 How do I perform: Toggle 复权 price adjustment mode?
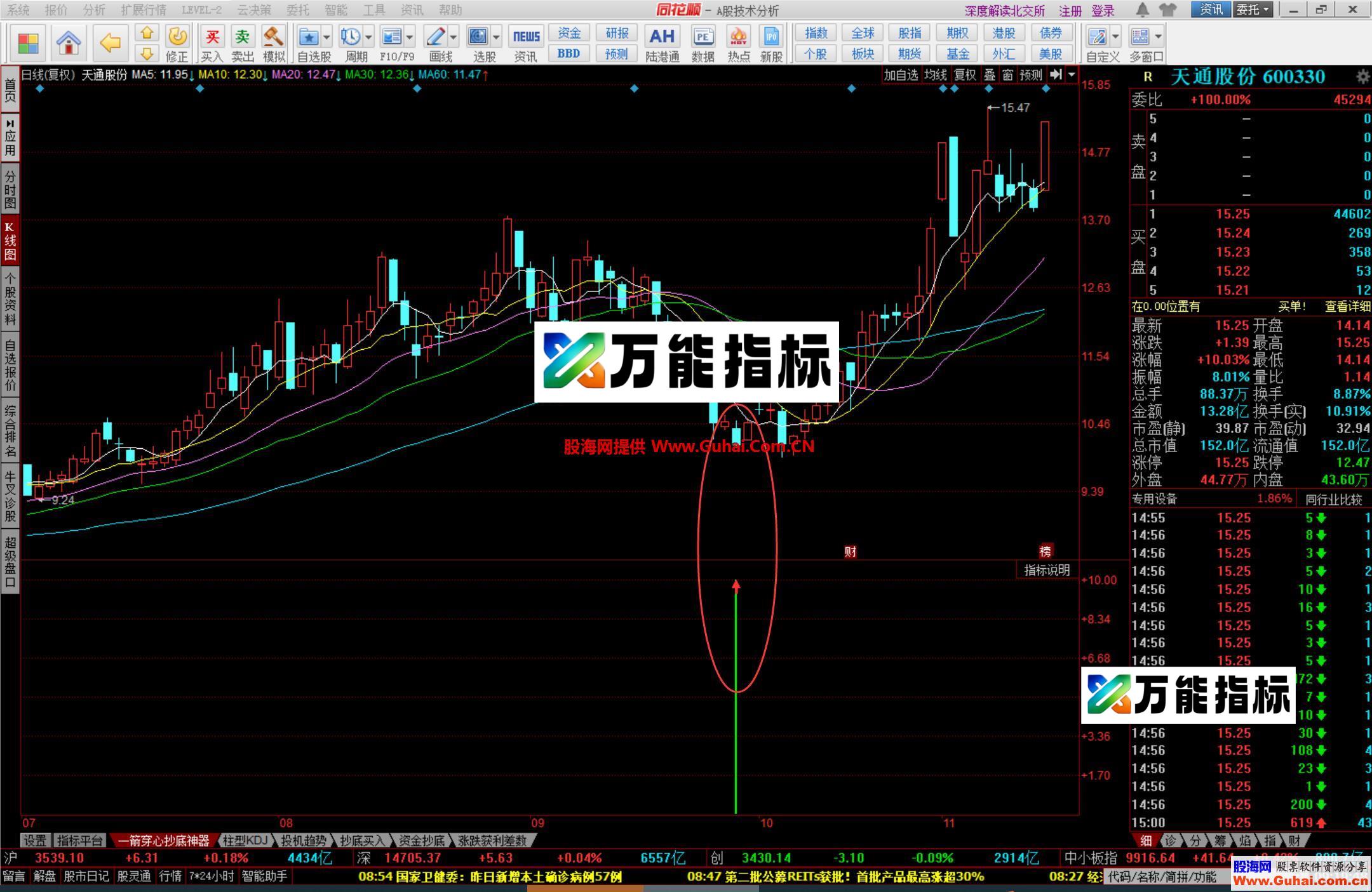click(x=965, y=75)
